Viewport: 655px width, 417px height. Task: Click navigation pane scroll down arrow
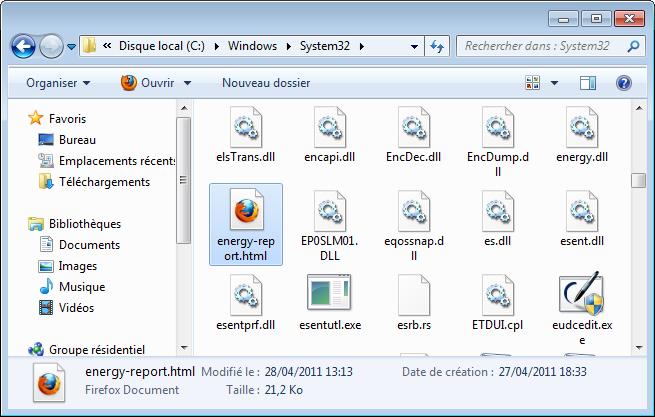click(184, 347)
